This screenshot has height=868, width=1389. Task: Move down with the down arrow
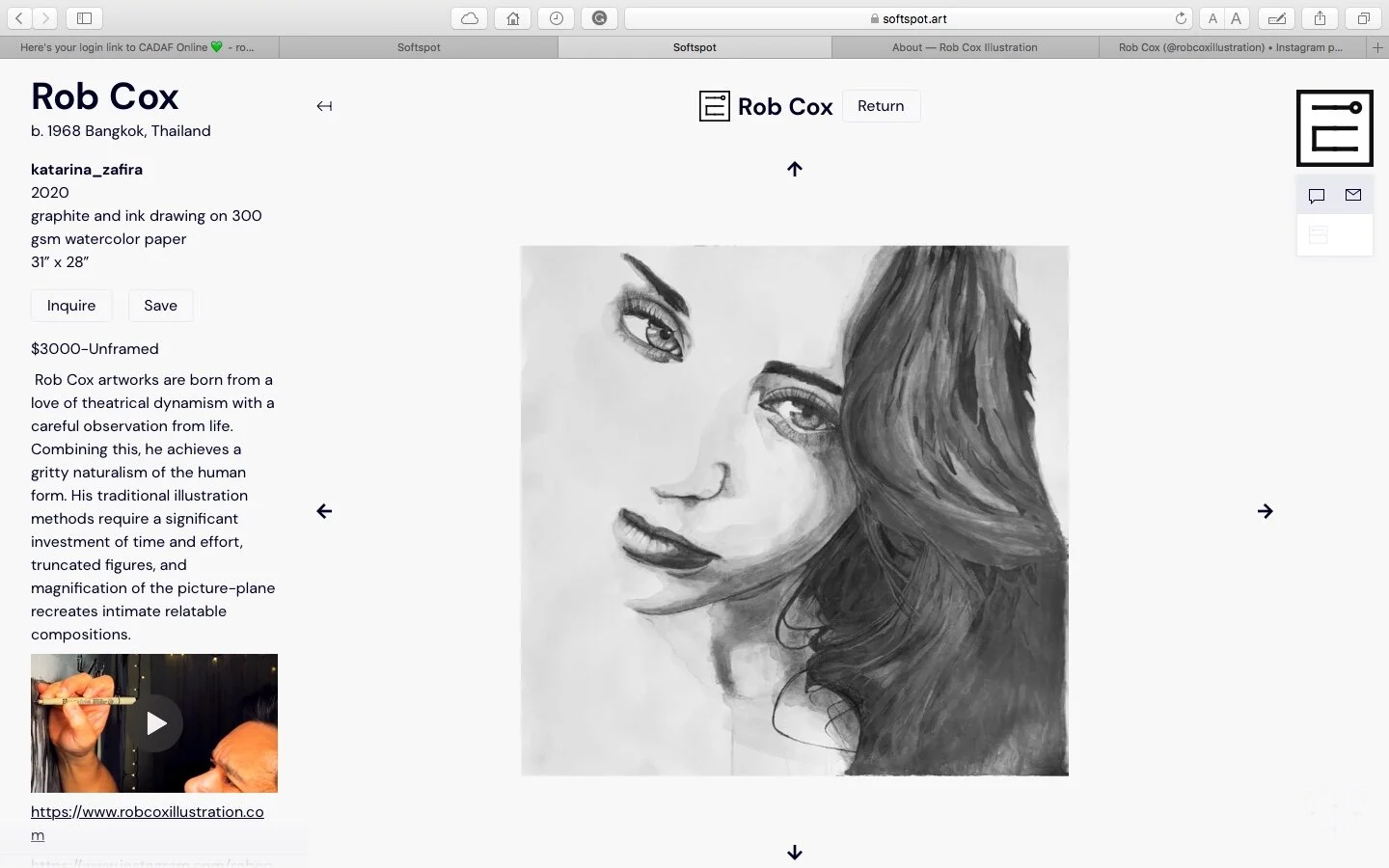pyautogui.click(x=795, y=852)
